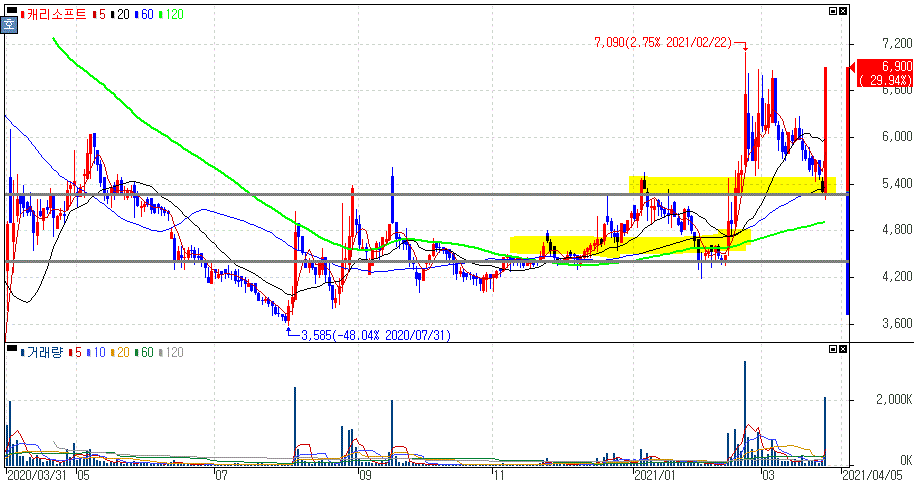The width and height of the screenshot is (914, 484).
Task: Click the 7,200 price axis label
Action: point(897,44)
